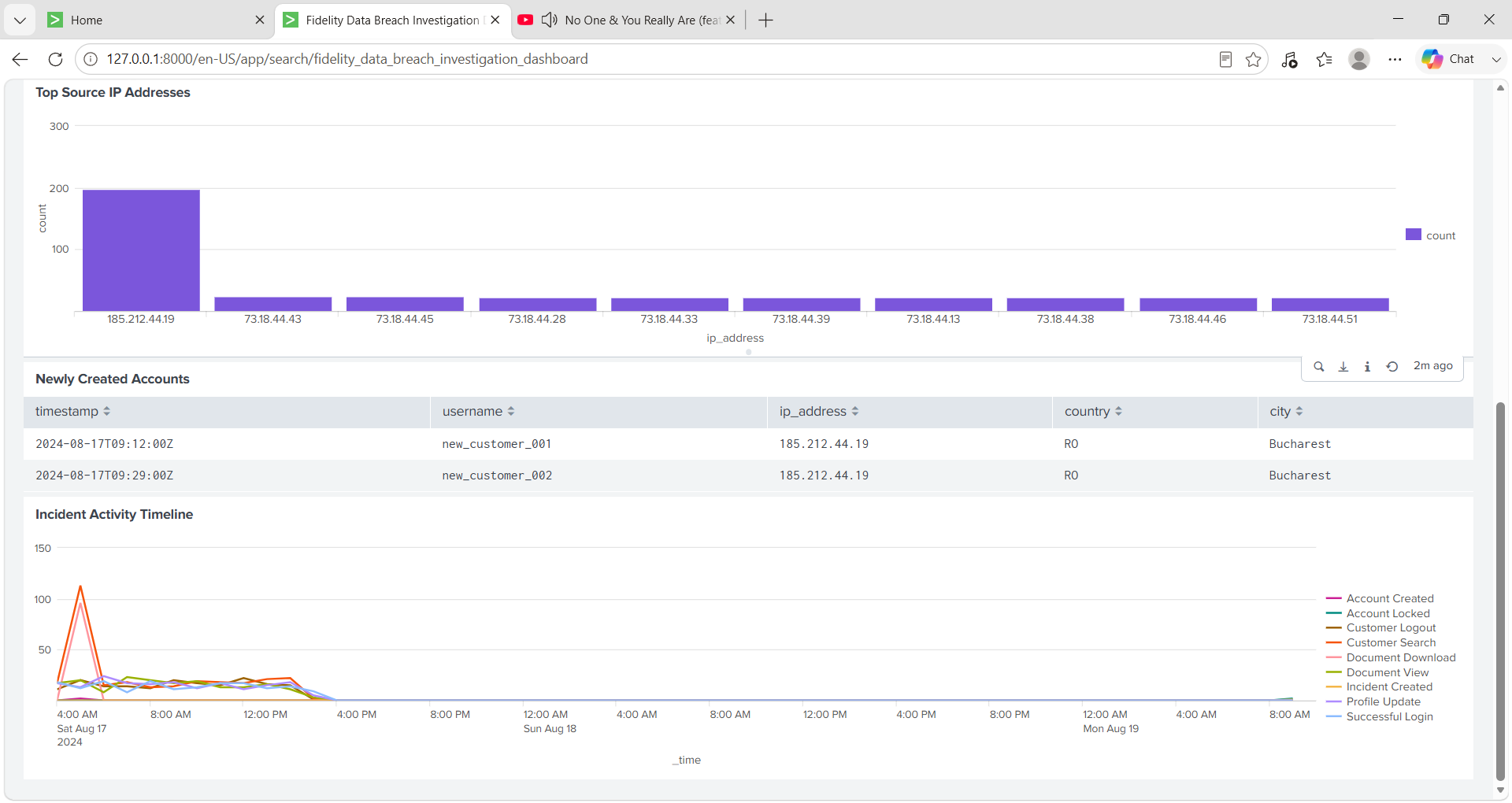Sort table by username column

[478, 412]
